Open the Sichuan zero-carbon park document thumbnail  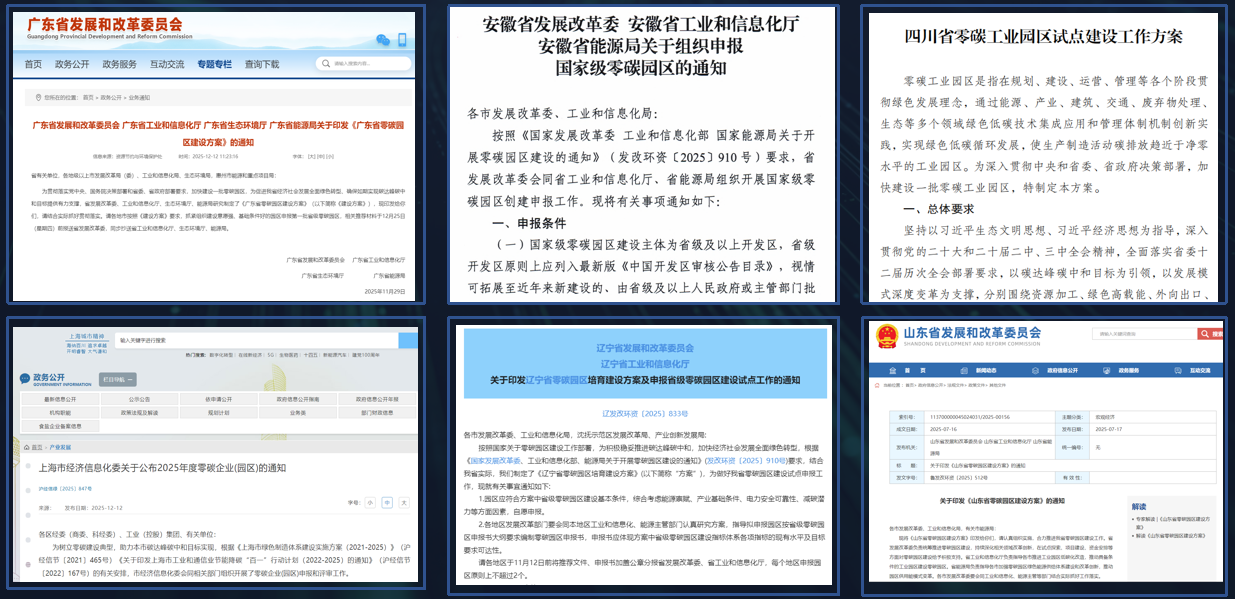coord(1043,155)
